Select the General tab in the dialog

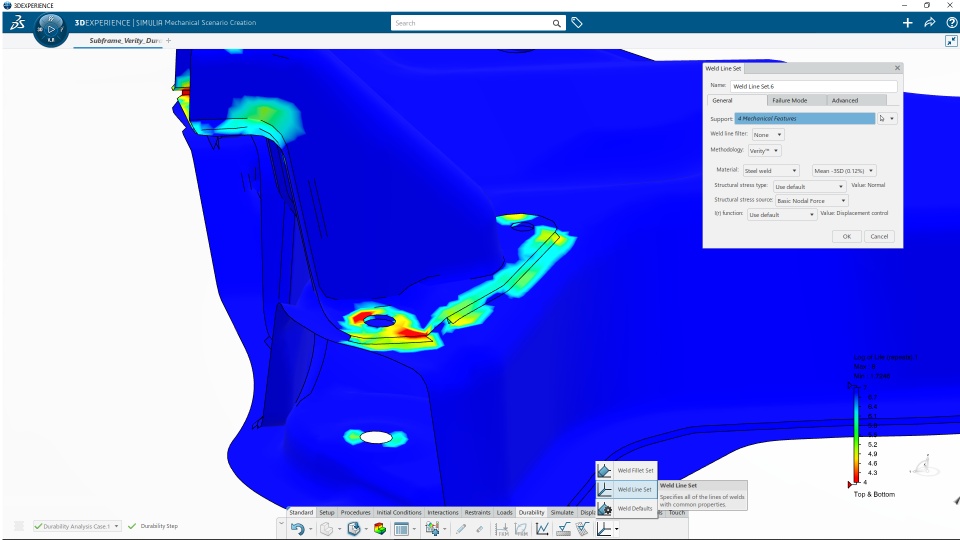pos(737,100)
